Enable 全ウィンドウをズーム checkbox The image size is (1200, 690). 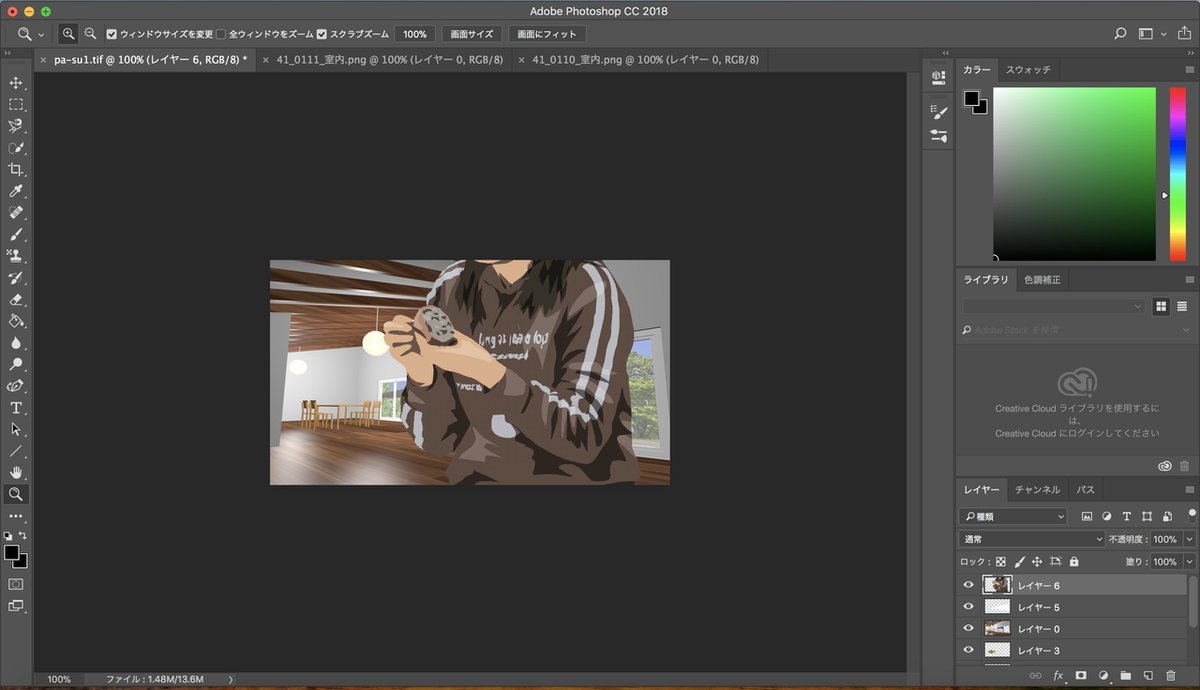click(221, 34)
